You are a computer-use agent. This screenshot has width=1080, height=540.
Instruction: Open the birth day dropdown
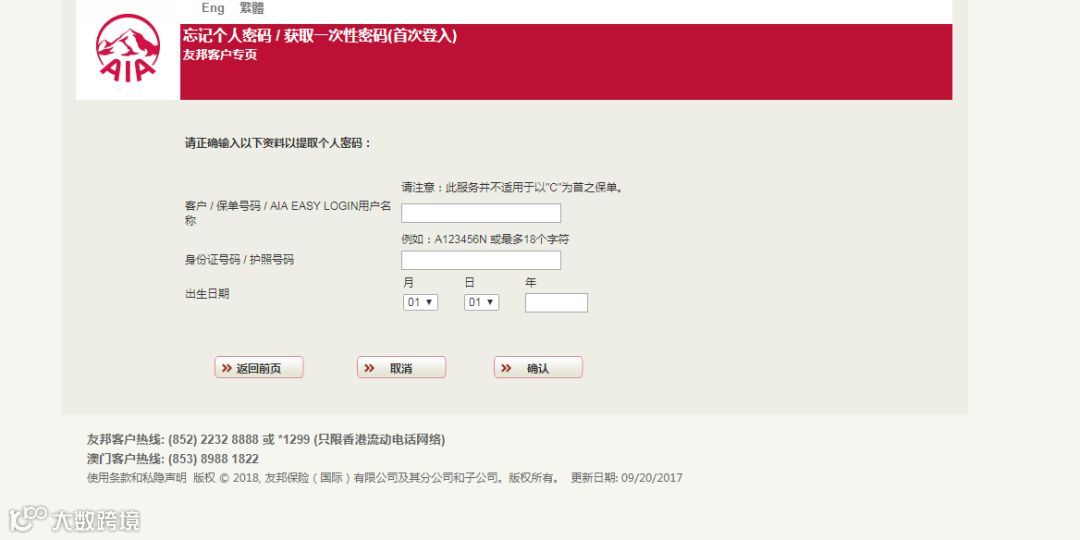click(481, 302)
